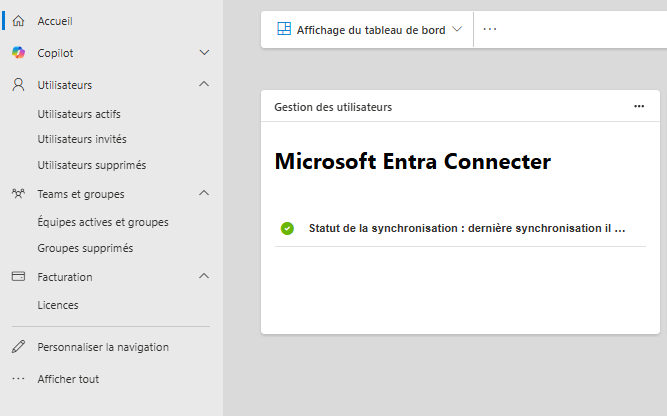Image resolution: width=667 pixels, height=416 pixels.
Task: Click the Facturation credit card icon
Action: pos(18,277)
